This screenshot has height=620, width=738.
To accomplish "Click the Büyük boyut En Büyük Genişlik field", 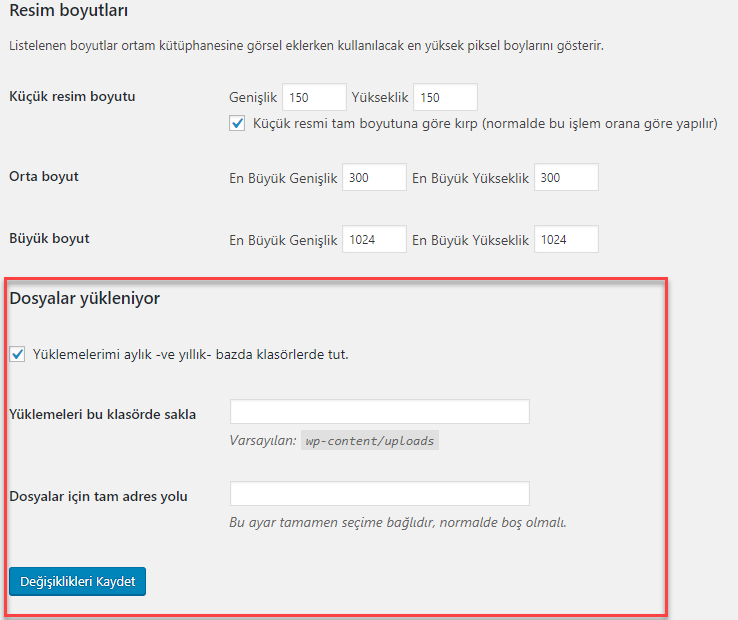I will coord(374,239).
